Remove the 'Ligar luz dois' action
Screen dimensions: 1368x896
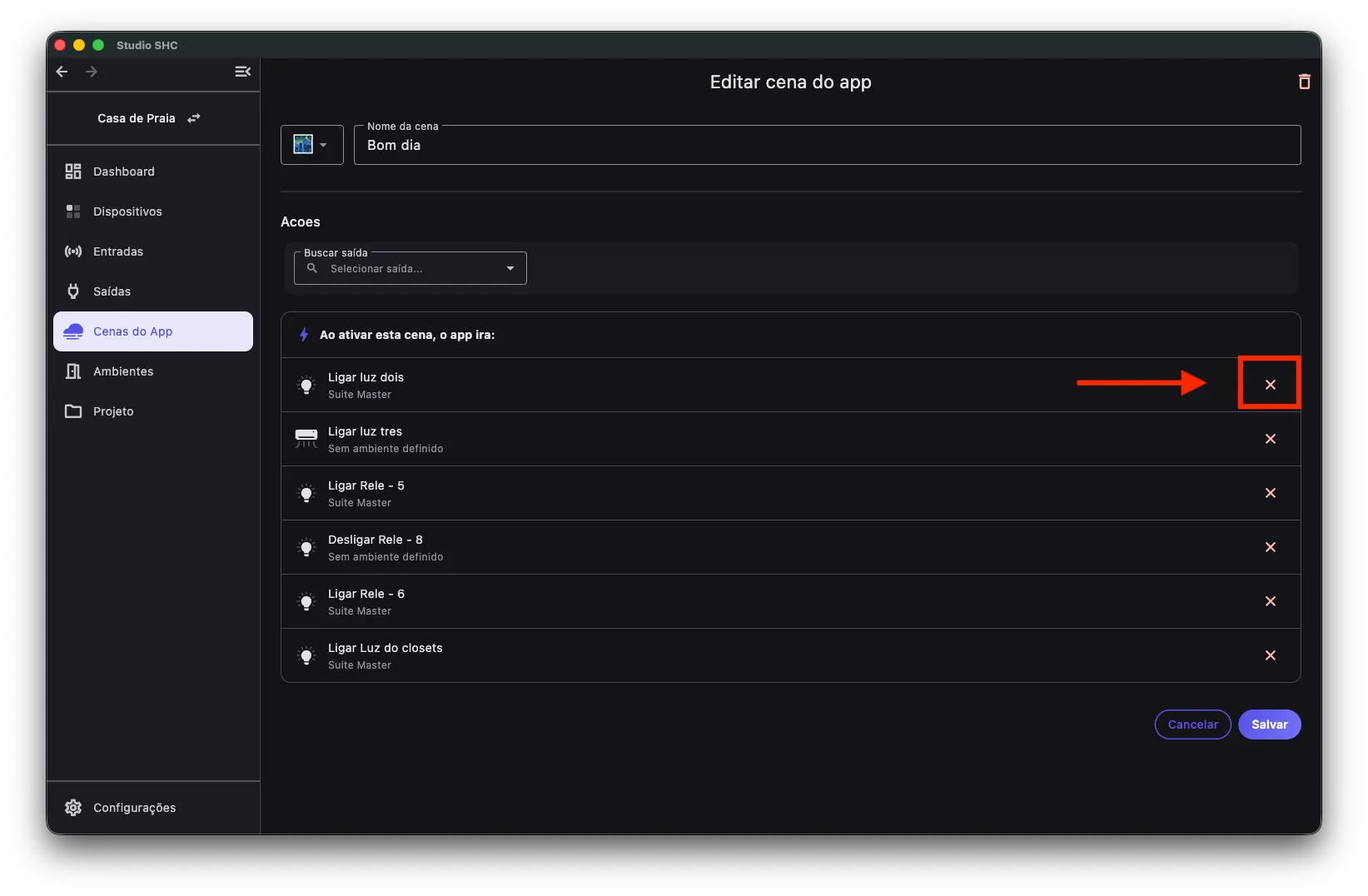coord(1270,385)
